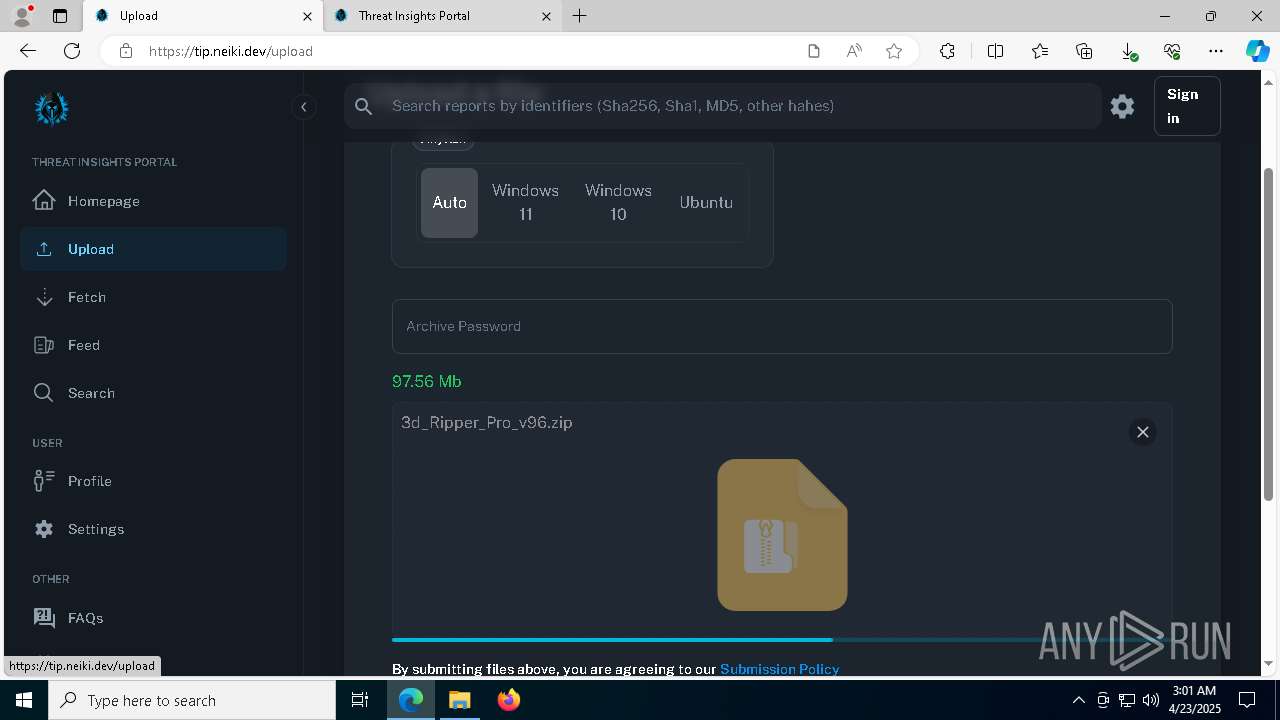The width and height of the screenshot is (1280, 720).
Task: Launch Firefox from the taskbar
Action: 509,700
